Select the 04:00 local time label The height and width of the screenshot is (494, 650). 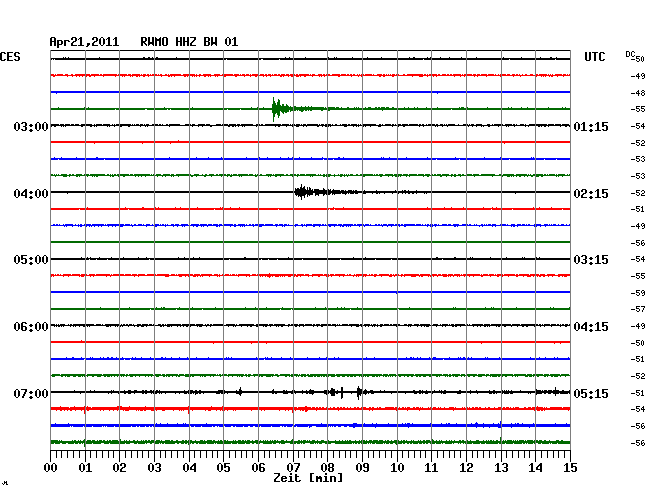coord(31,194)
